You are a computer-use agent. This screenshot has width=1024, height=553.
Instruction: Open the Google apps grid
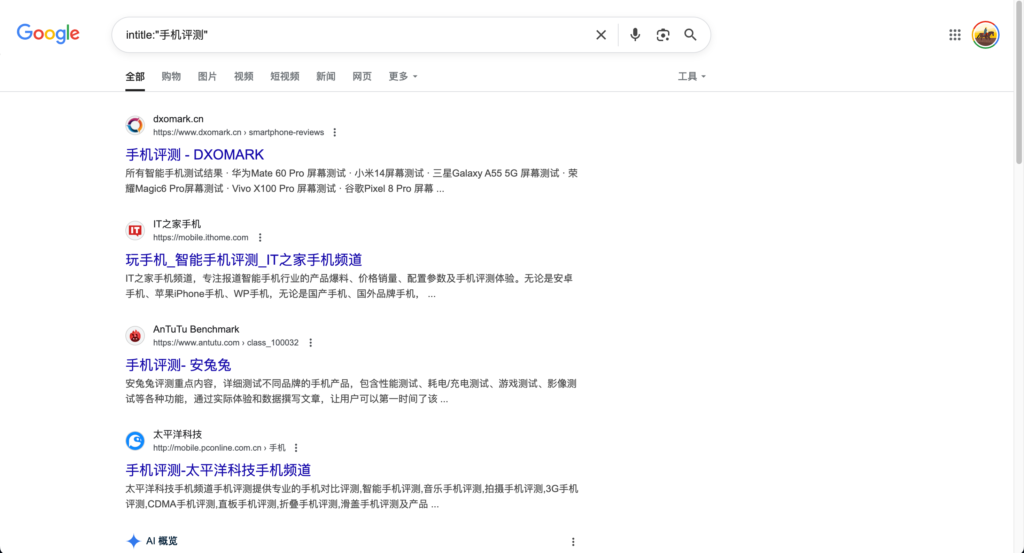pyautogui.click(x=955, y=35)
